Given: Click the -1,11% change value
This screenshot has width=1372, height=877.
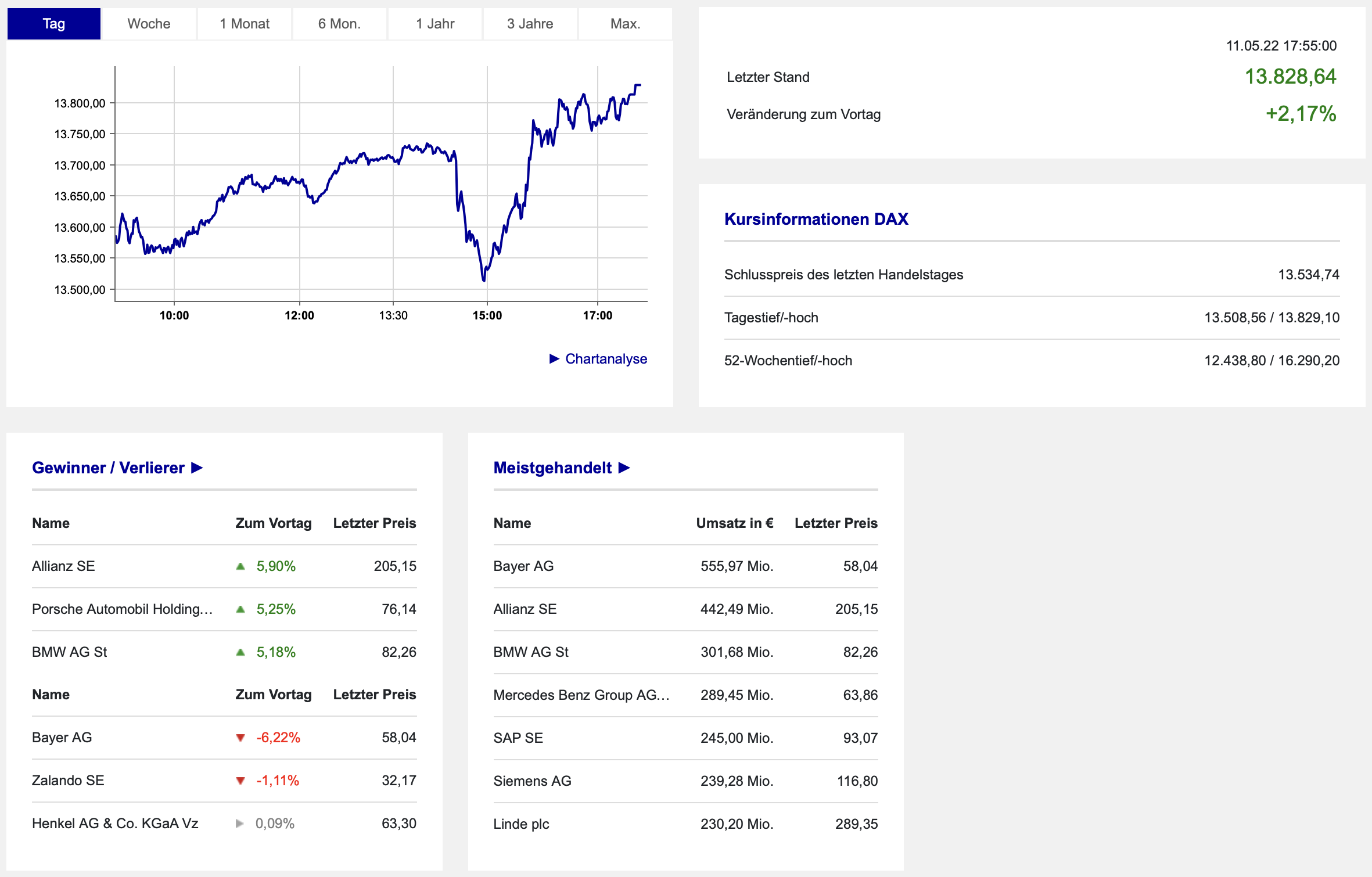Looking at the screenshot, I should pyautogui.click(x=278, y=781).
